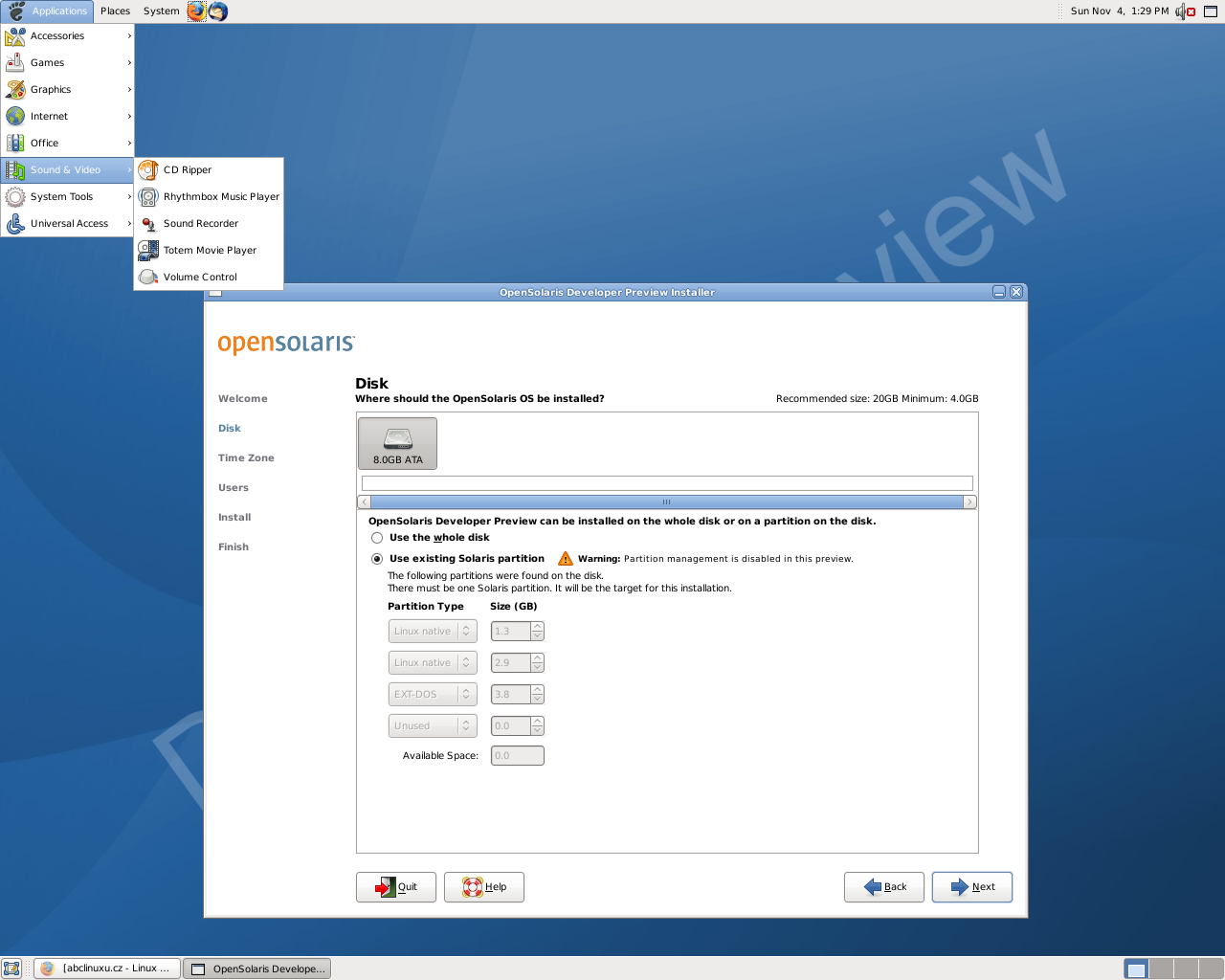Image resolution: width=1225 pixels, height=980 pixels.
Task: Click the 2.9 GB size spinner
Action: coord(518,663)
